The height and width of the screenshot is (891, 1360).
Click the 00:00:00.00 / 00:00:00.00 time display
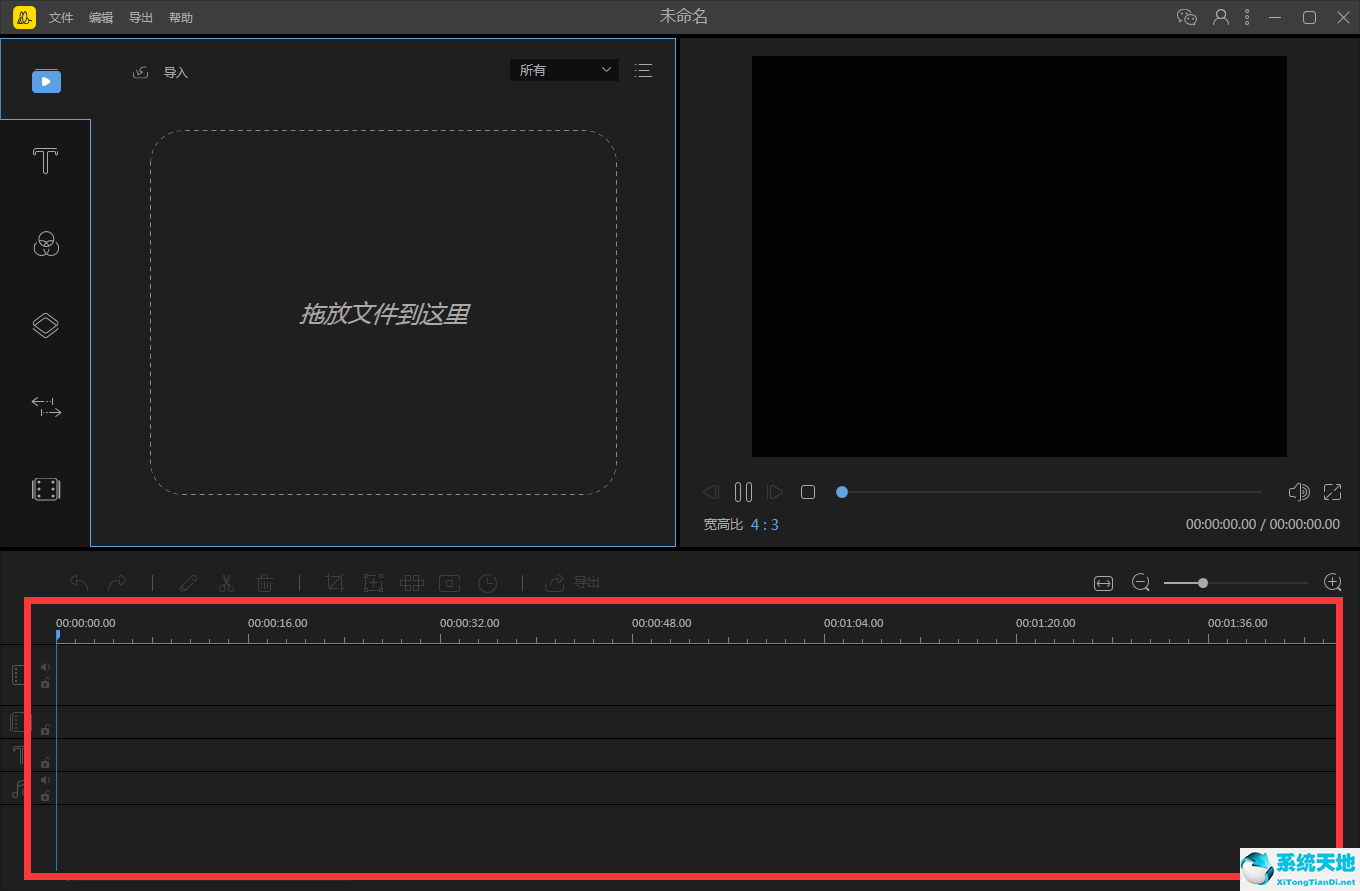1263,524
